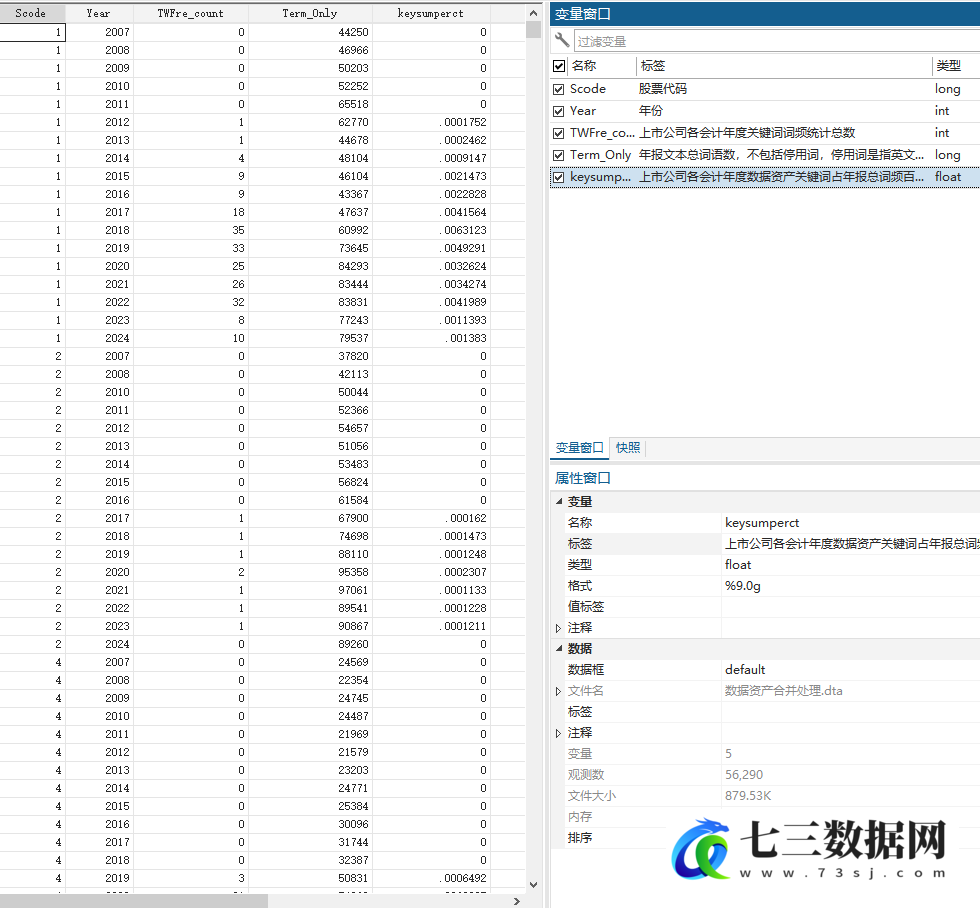Sort variables by 名称 column header
Screen dimensions: 980x908
[584, 66]
